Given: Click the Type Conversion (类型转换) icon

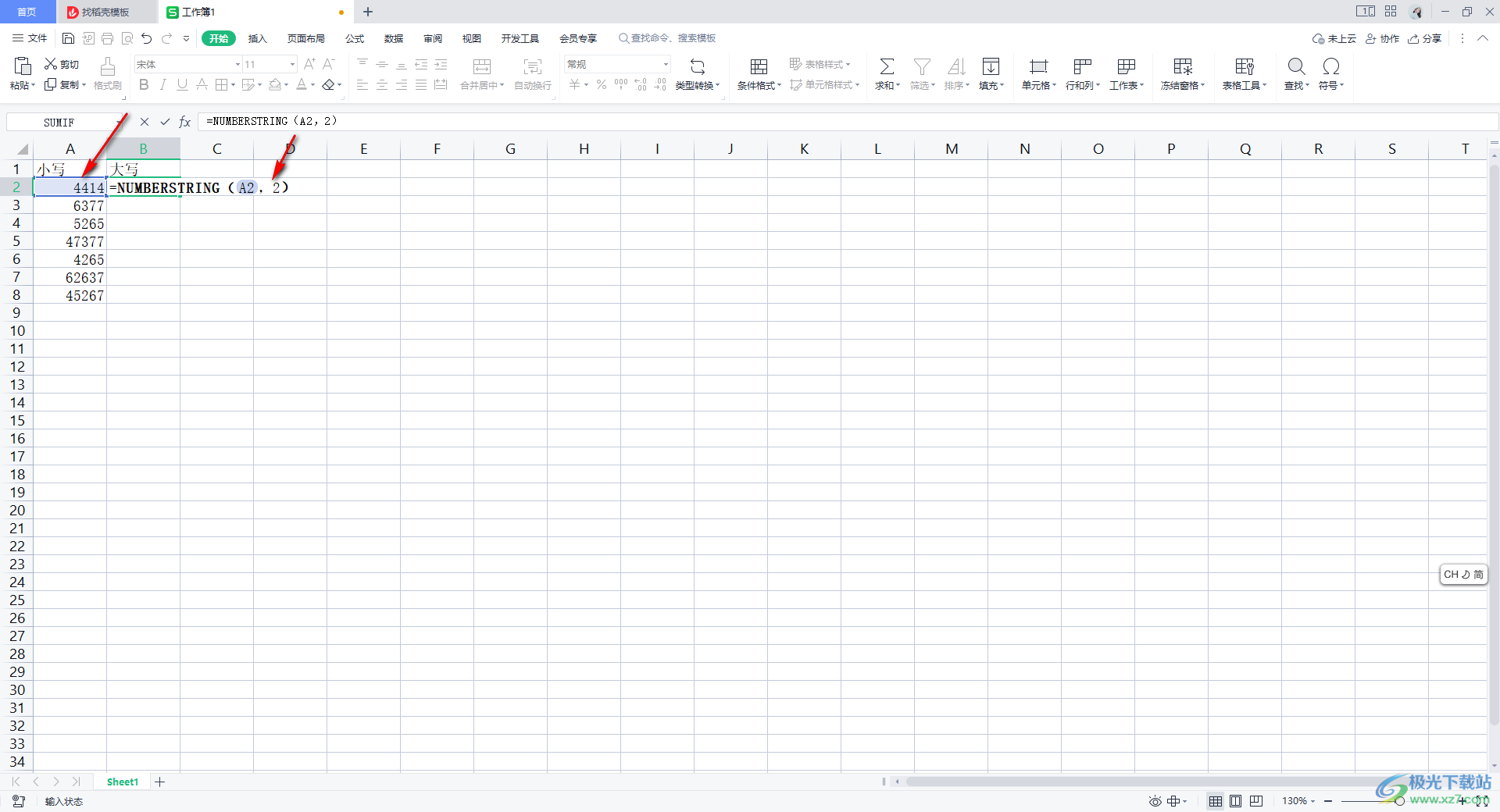Looking at the screenshot, I should pos(698,66).
